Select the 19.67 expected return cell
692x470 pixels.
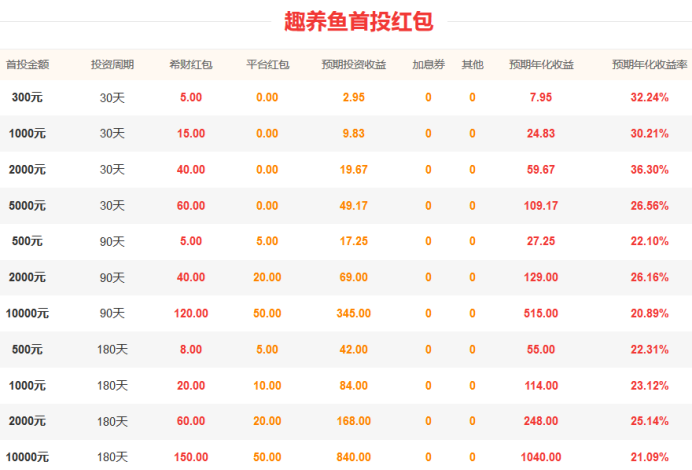[x=354, y=169]
